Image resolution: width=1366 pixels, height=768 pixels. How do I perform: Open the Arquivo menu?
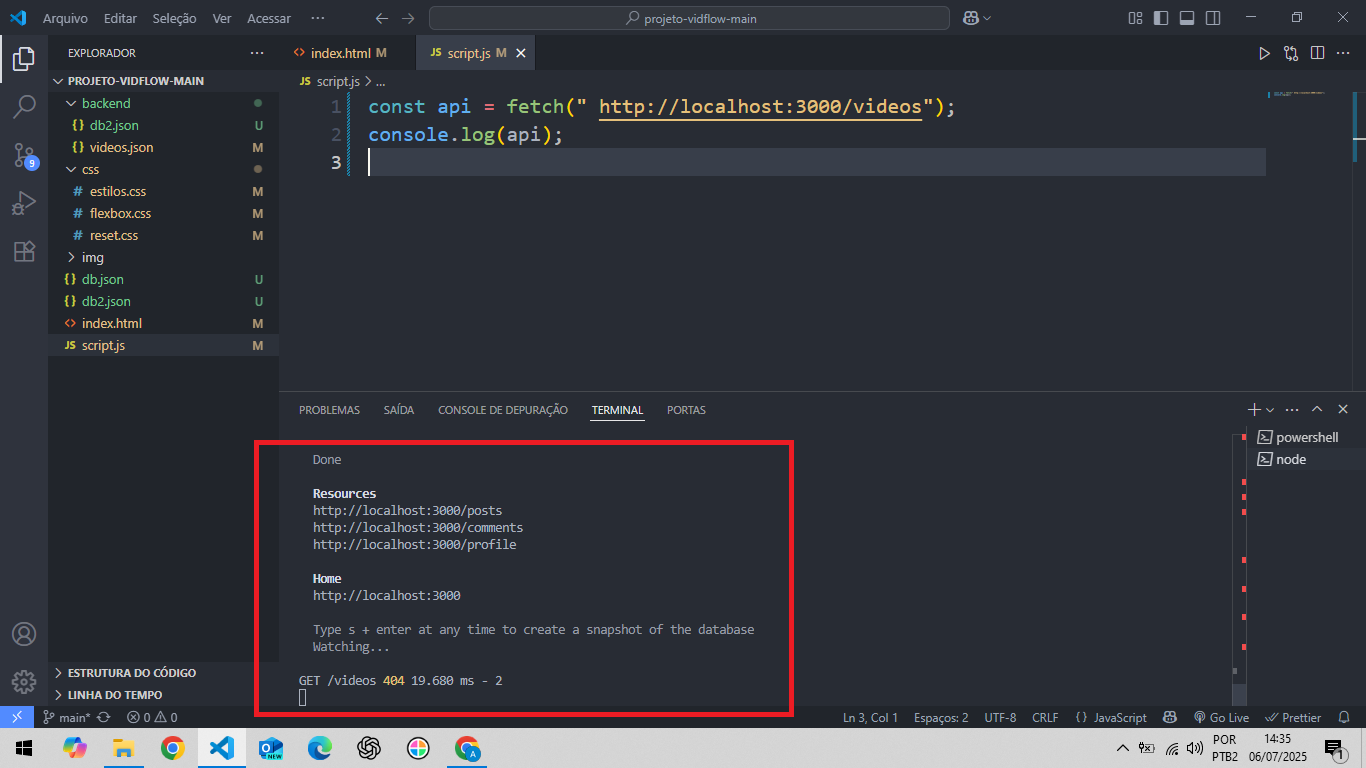pos(65,18)
